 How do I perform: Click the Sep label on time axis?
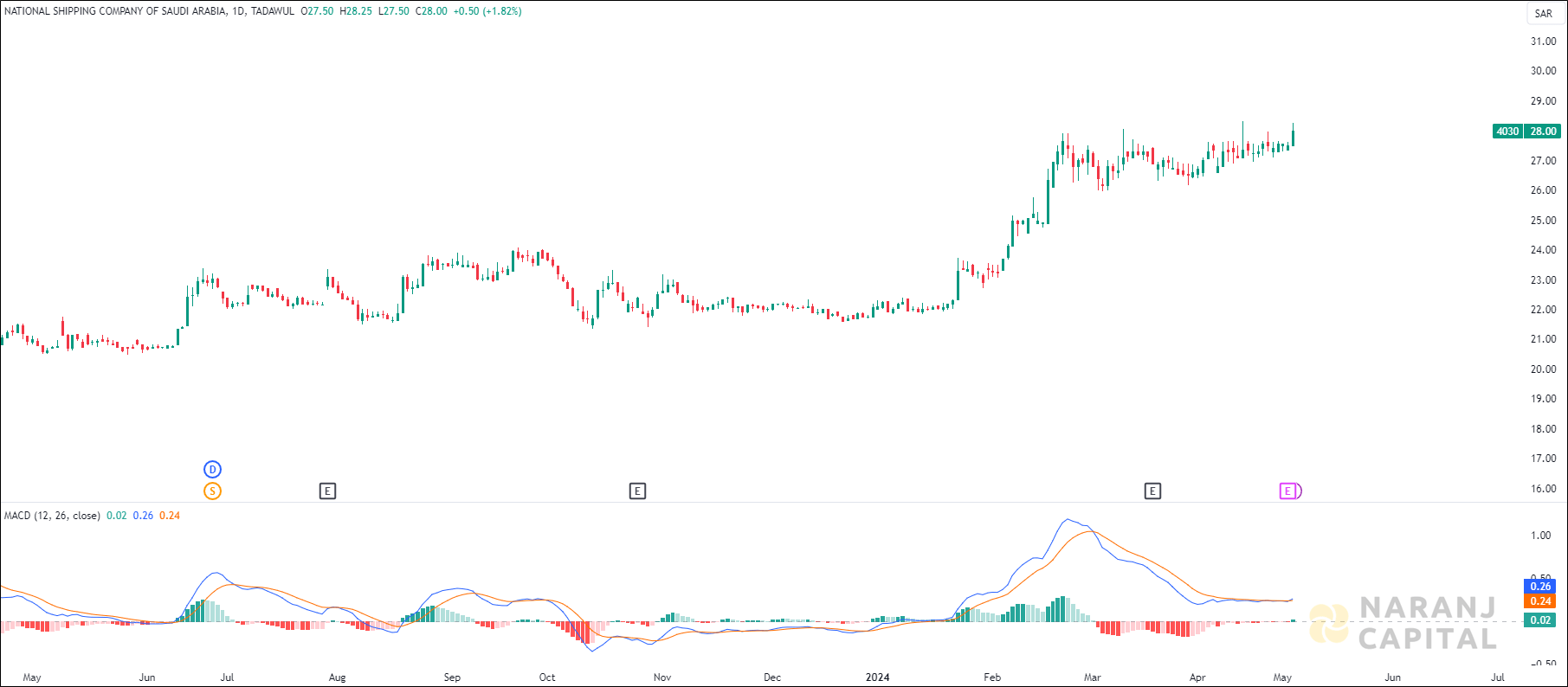tap(452, 677)
